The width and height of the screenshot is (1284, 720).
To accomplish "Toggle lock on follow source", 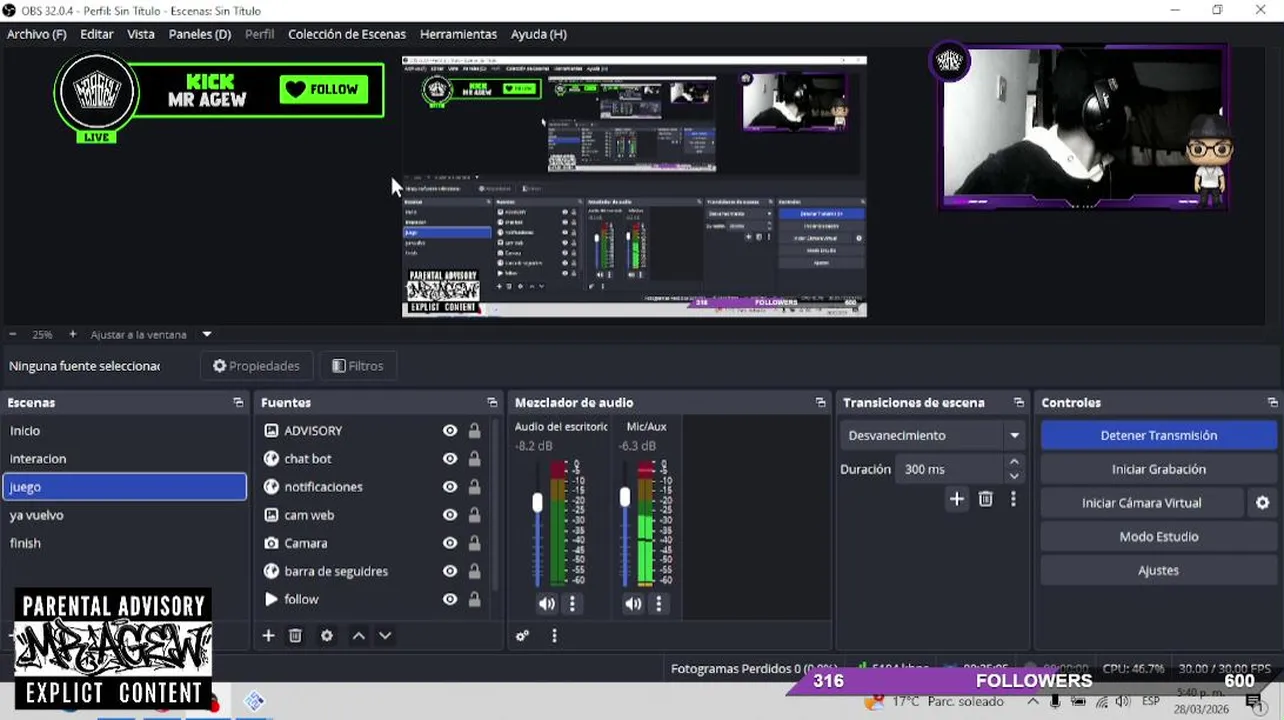I will (x=474, y=599).
